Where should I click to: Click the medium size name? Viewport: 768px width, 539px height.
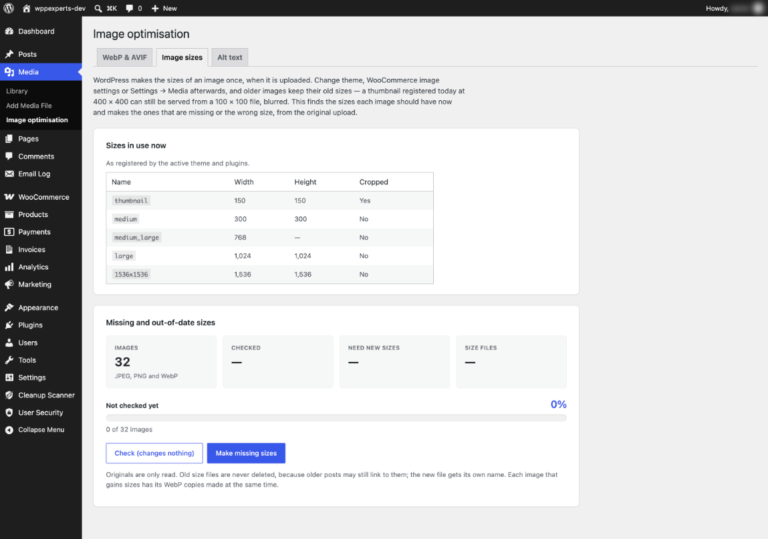(125, 219)
